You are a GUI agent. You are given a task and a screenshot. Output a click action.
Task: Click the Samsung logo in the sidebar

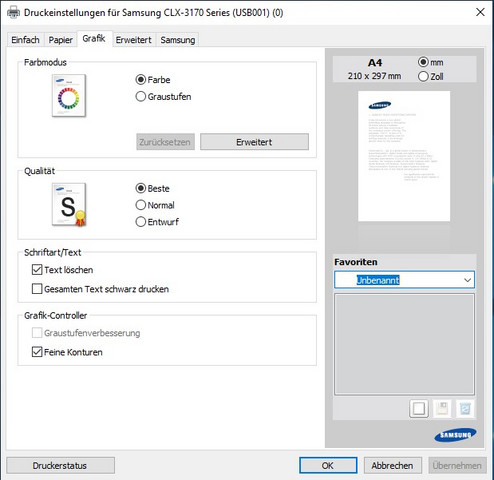click(x=455, y=435)
